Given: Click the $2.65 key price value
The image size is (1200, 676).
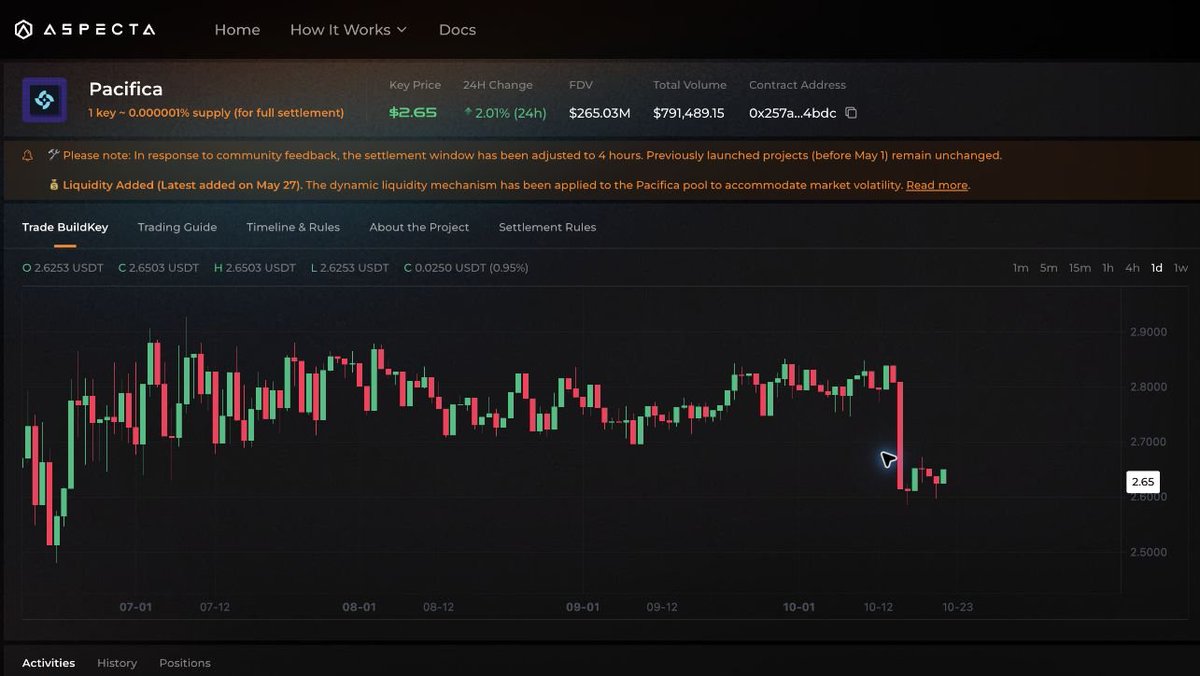Looking at the screenshot, I should coord(413,113).
